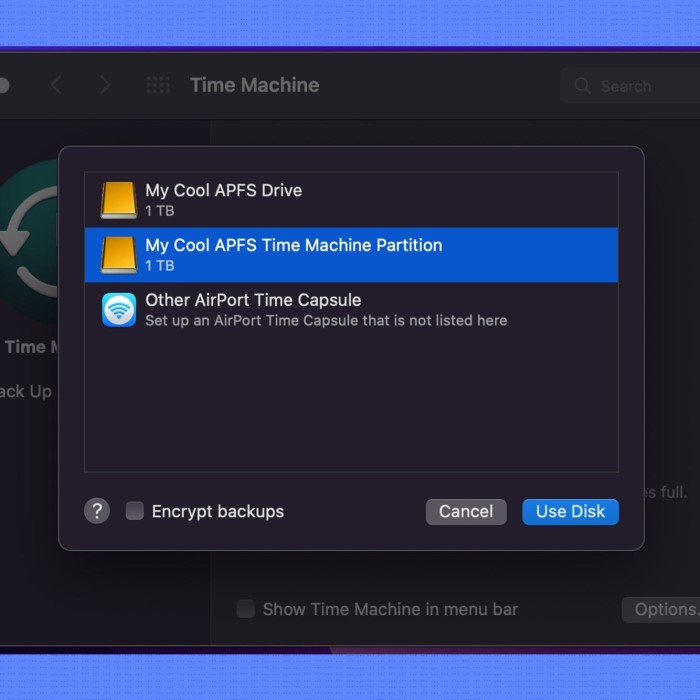This screenshot has height=700, width=700.
Task: Open help with the question mark button
Action: [x=97, y=511]
